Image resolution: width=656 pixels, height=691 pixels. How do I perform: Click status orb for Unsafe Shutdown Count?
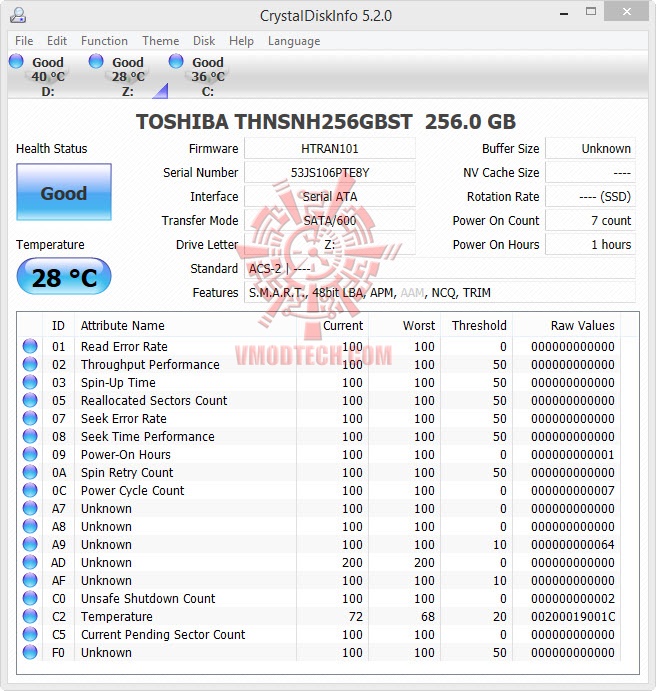[30, 598]
